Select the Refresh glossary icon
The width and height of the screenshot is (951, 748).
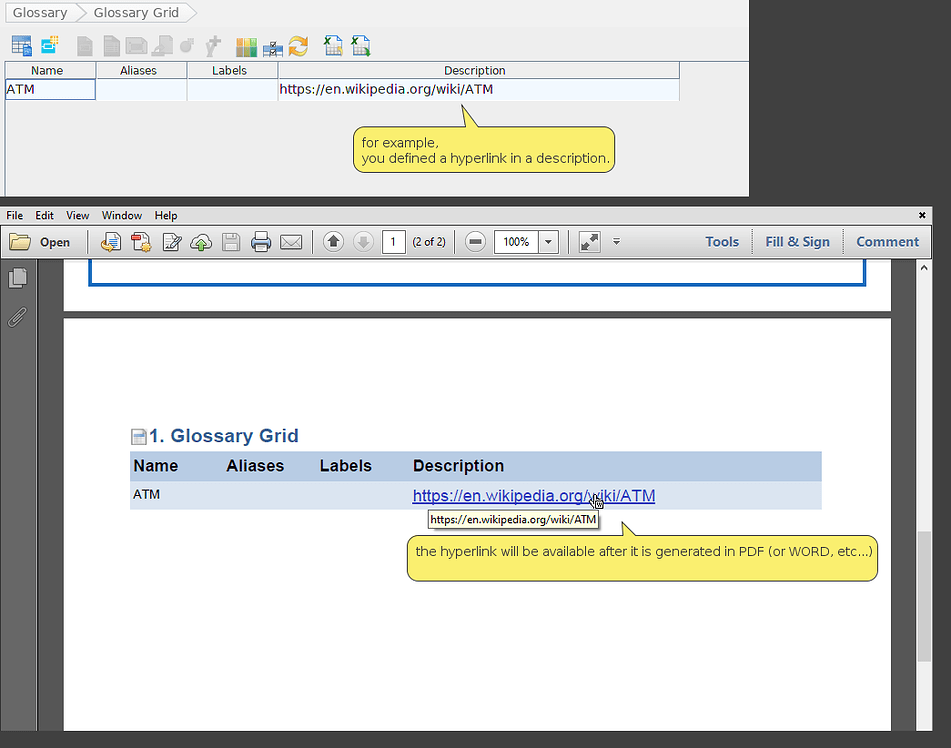click(296, 45)
